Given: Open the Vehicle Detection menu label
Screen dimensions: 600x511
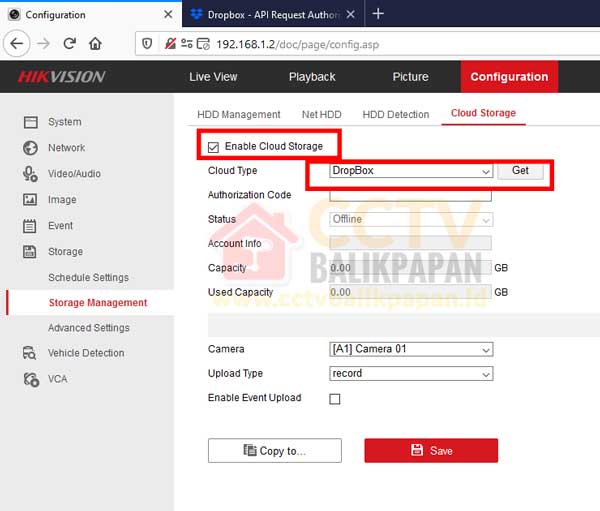Looking at the screenshot, I should click(86, 353).
